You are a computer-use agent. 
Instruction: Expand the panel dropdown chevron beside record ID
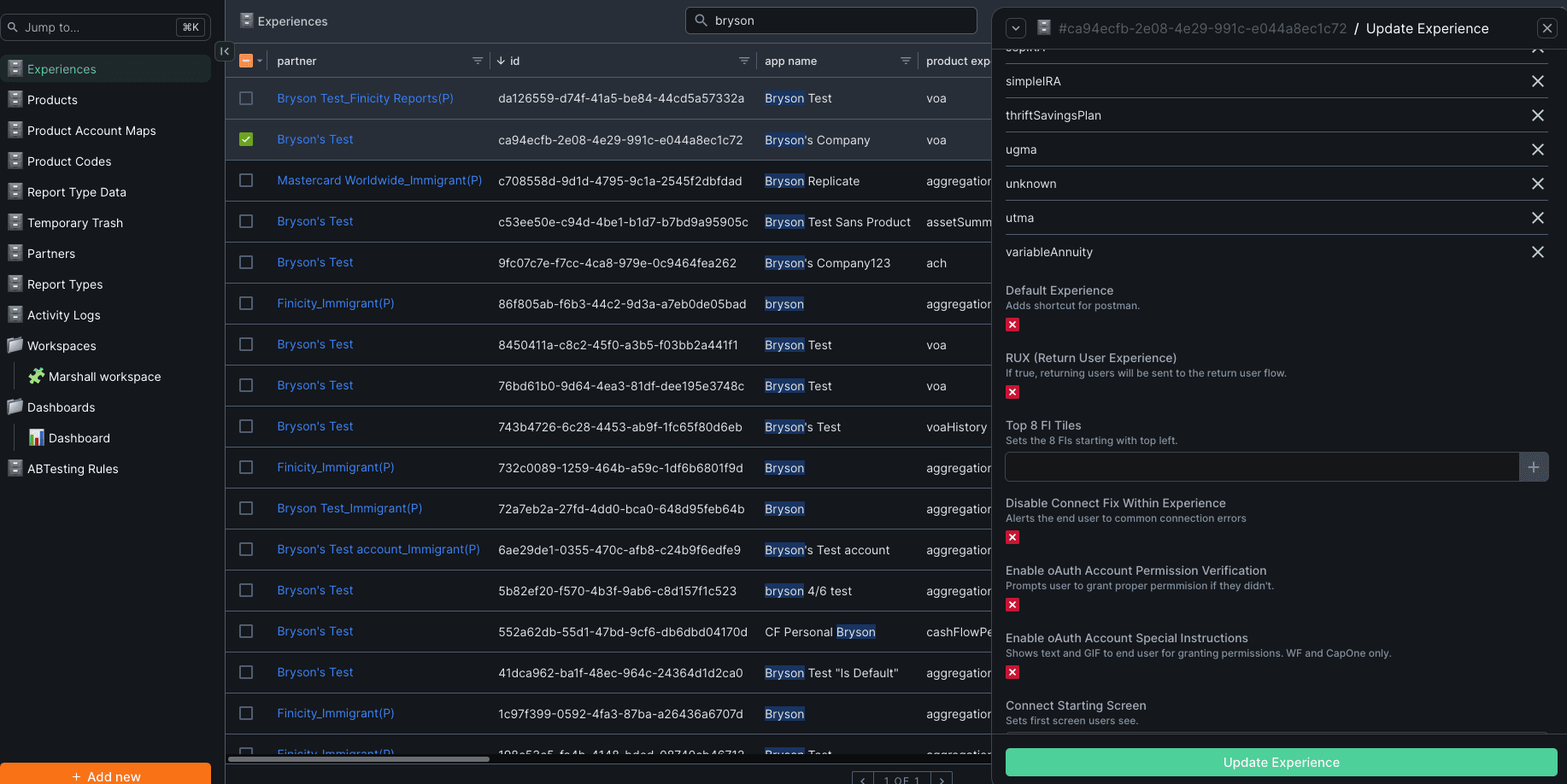[1016, 28]
